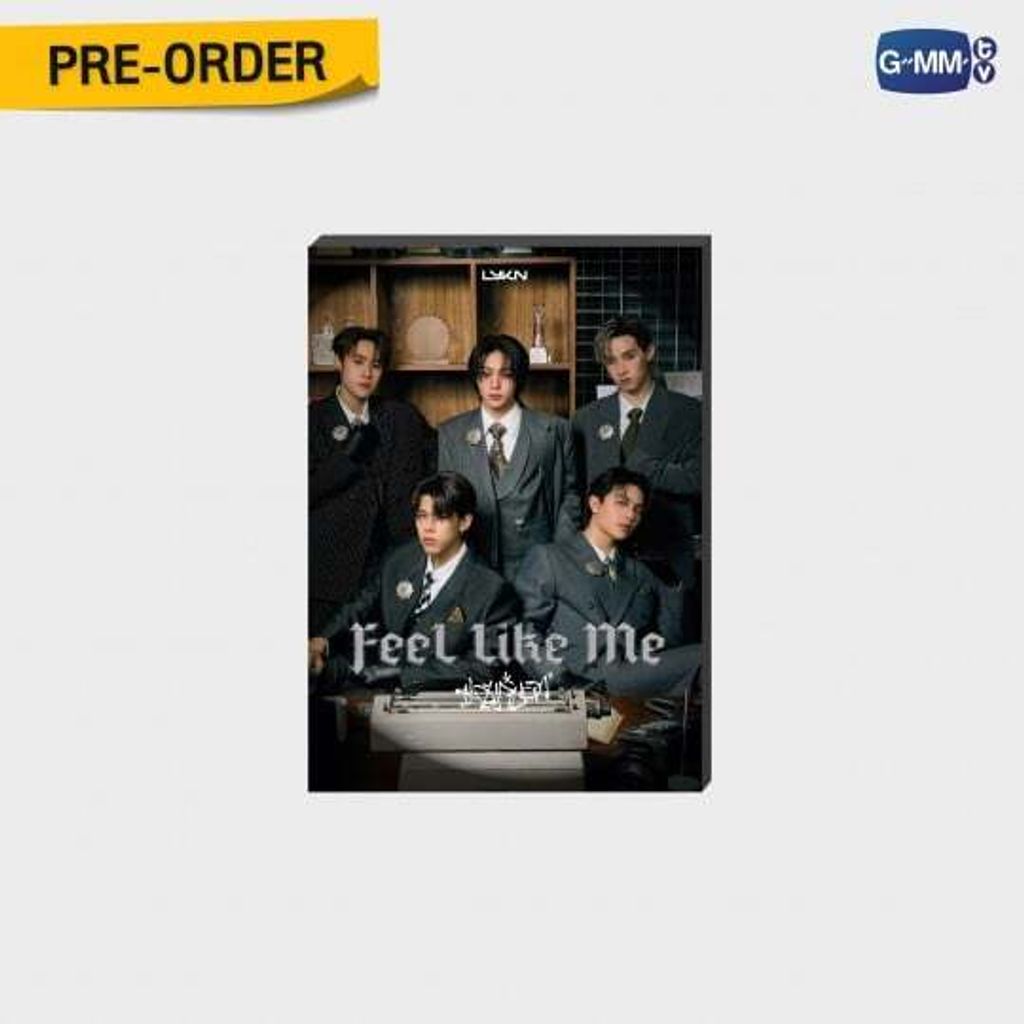Click the typewriter on the album cover
Viewport: 1024px width, 1024px height.
point(480,718)
